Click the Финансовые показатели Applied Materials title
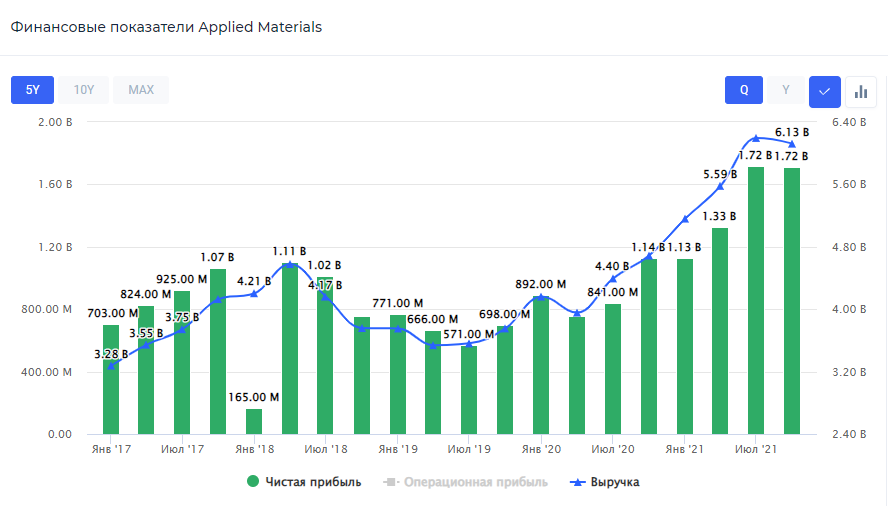This screenshot has width=888, height=506. [x=166, y=27]
